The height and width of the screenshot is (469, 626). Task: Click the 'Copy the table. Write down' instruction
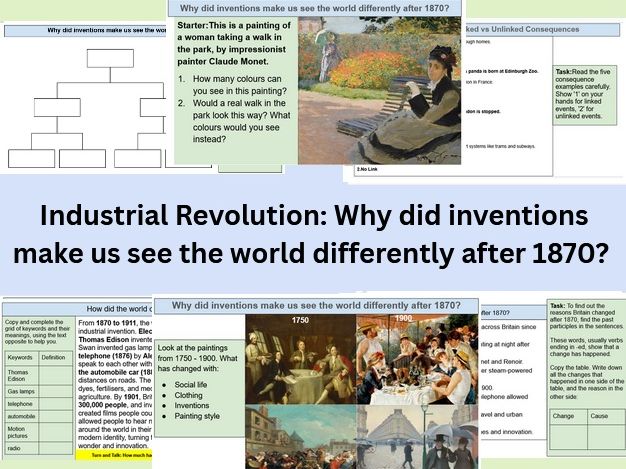coord(586,382)
